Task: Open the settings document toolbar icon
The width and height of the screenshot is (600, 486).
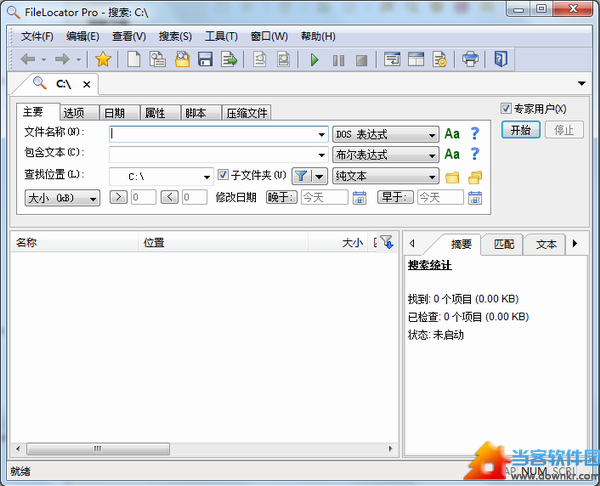Action: pos(439,59)
